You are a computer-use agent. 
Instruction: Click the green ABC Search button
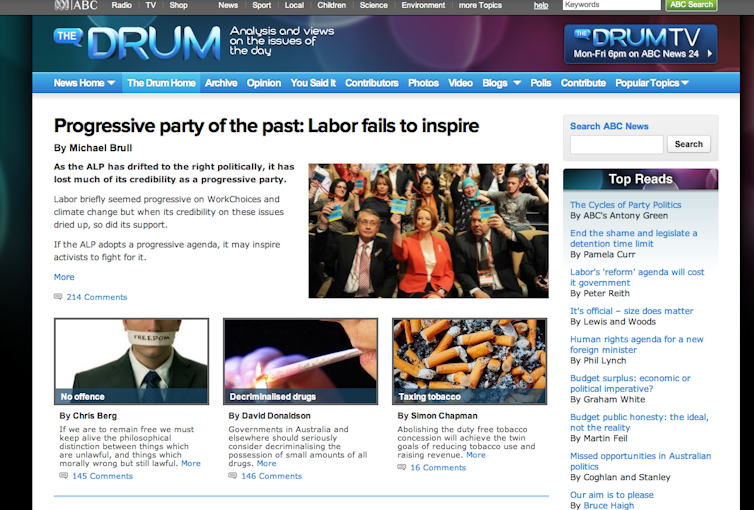(x=691, y=5)
